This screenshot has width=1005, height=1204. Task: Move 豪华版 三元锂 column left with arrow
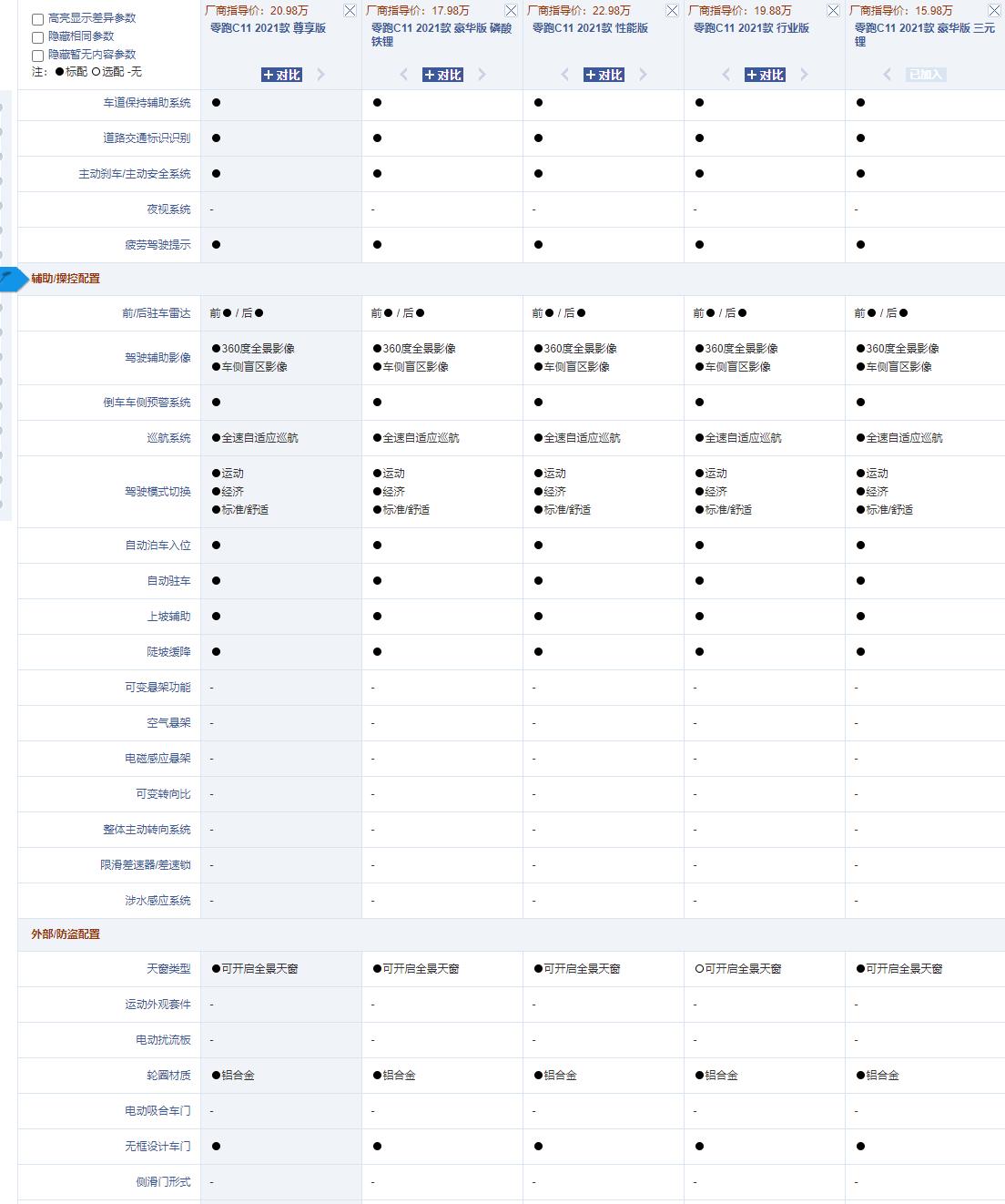tap(887, 75)
